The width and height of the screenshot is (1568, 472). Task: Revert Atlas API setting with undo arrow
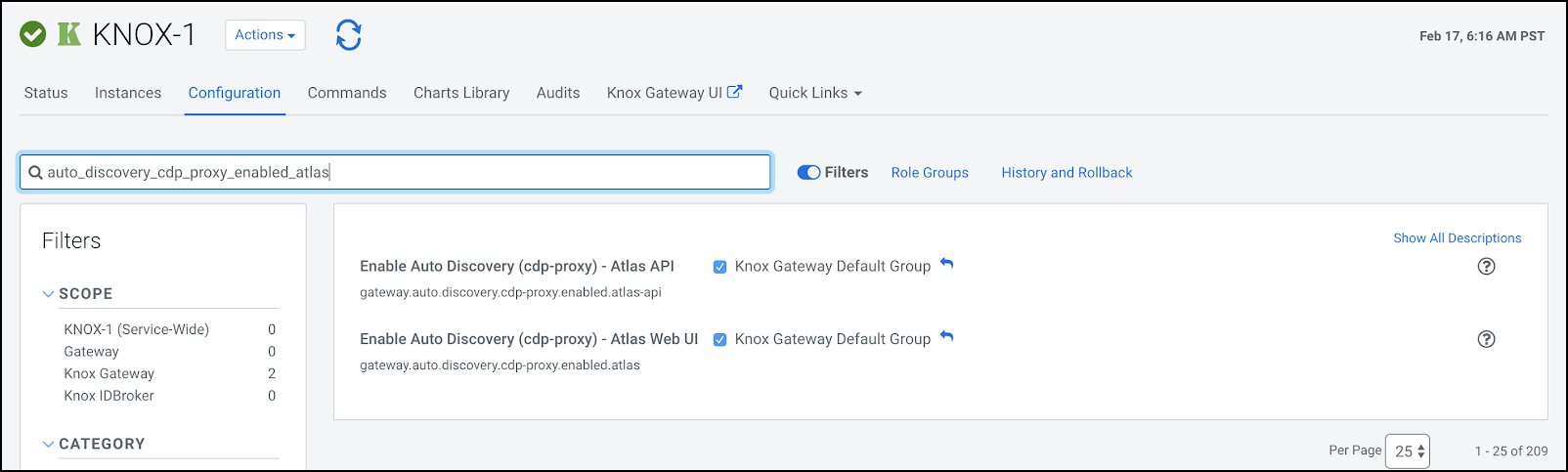tap(946, 264)
